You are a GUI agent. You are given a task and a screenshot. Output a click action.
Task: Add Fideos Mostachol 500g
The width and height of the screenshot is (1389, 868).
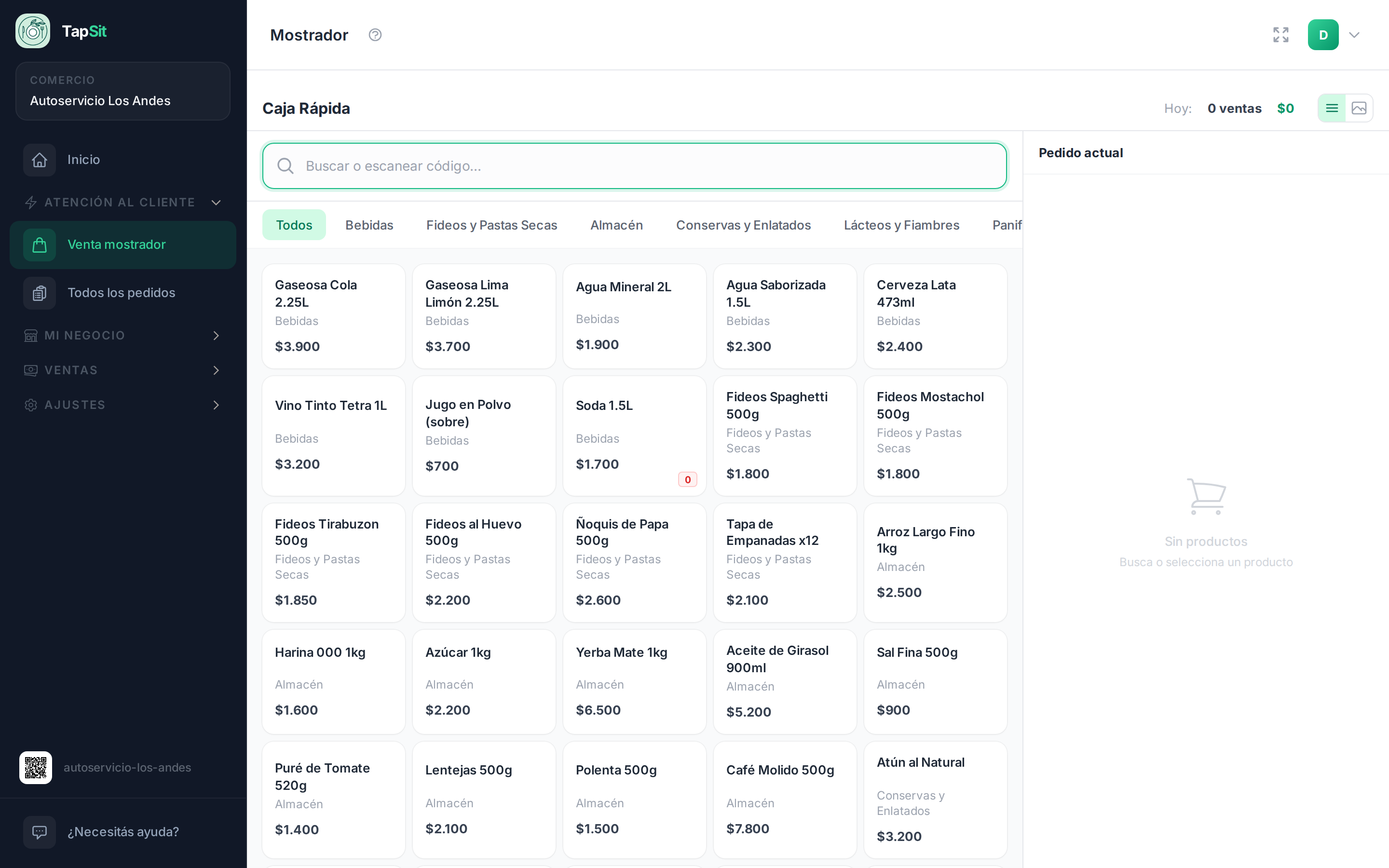pyautogui.click(x=935, y=436)
